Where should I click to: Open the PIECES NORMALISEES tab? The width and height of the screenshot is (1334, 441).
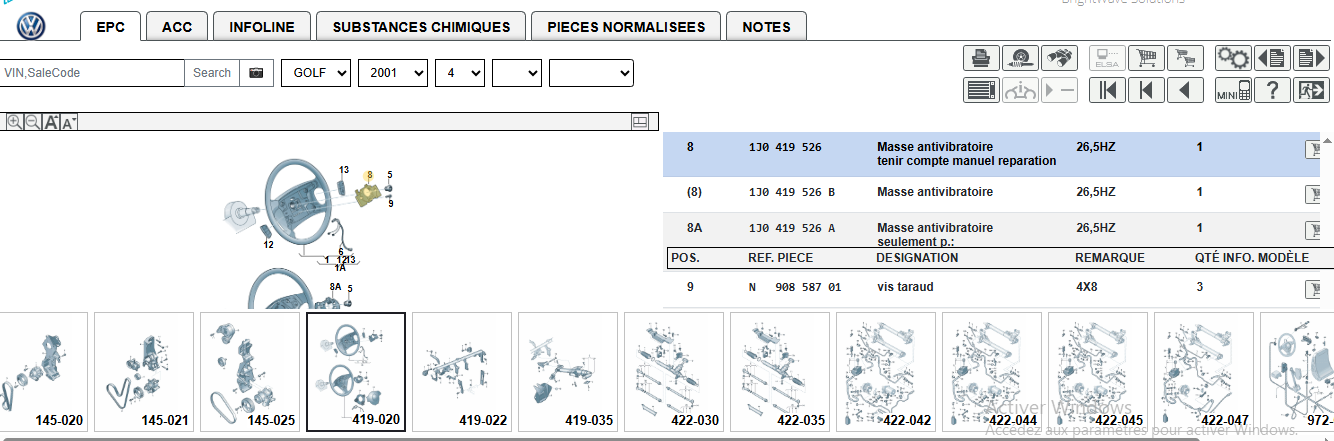626,27
